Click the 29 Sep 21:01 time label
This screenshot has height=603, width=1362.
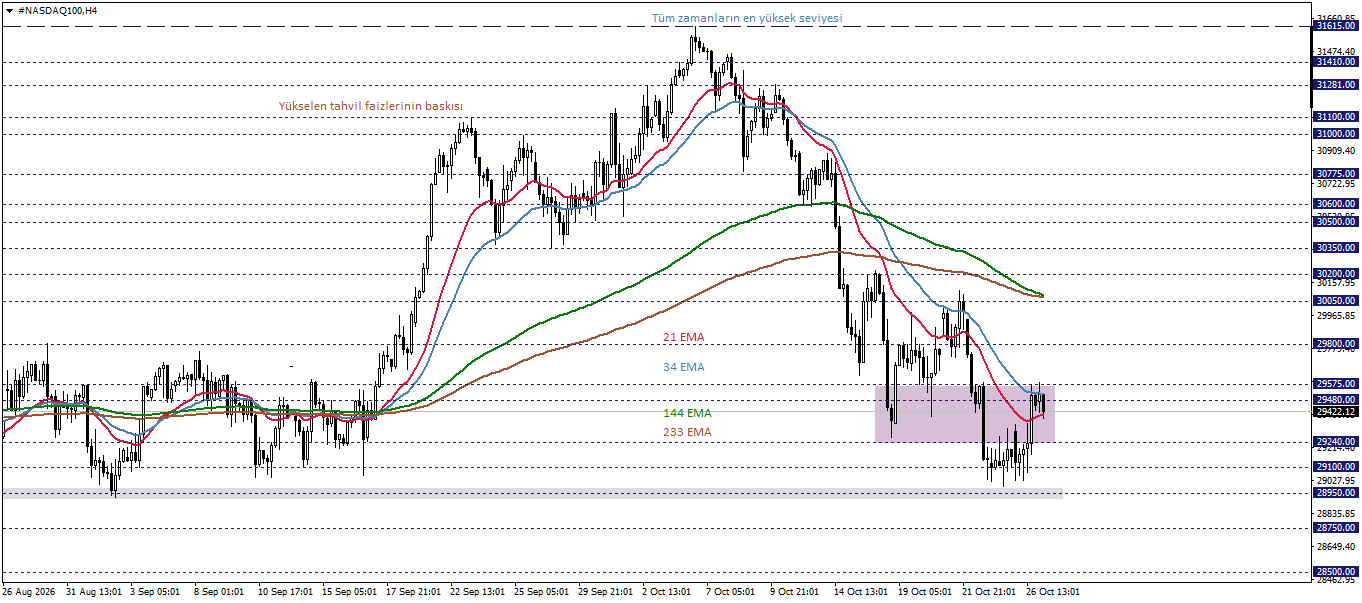605,592
